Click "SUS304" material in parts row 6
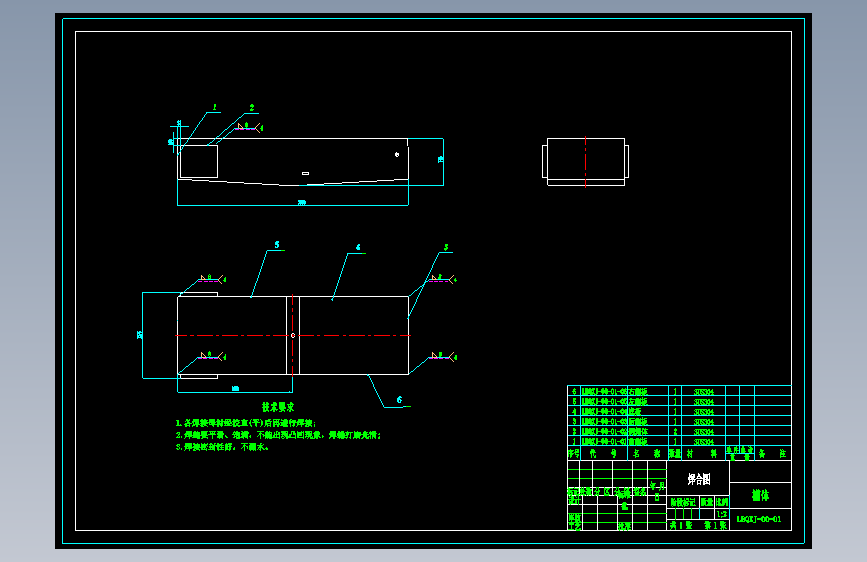867x562 pixels. [703, 392]
